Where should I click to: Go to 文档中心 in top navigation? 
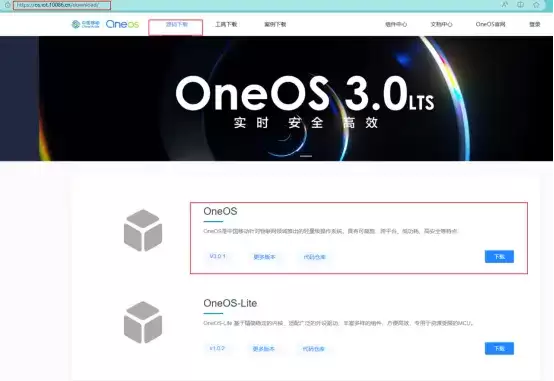click(441, 24)
